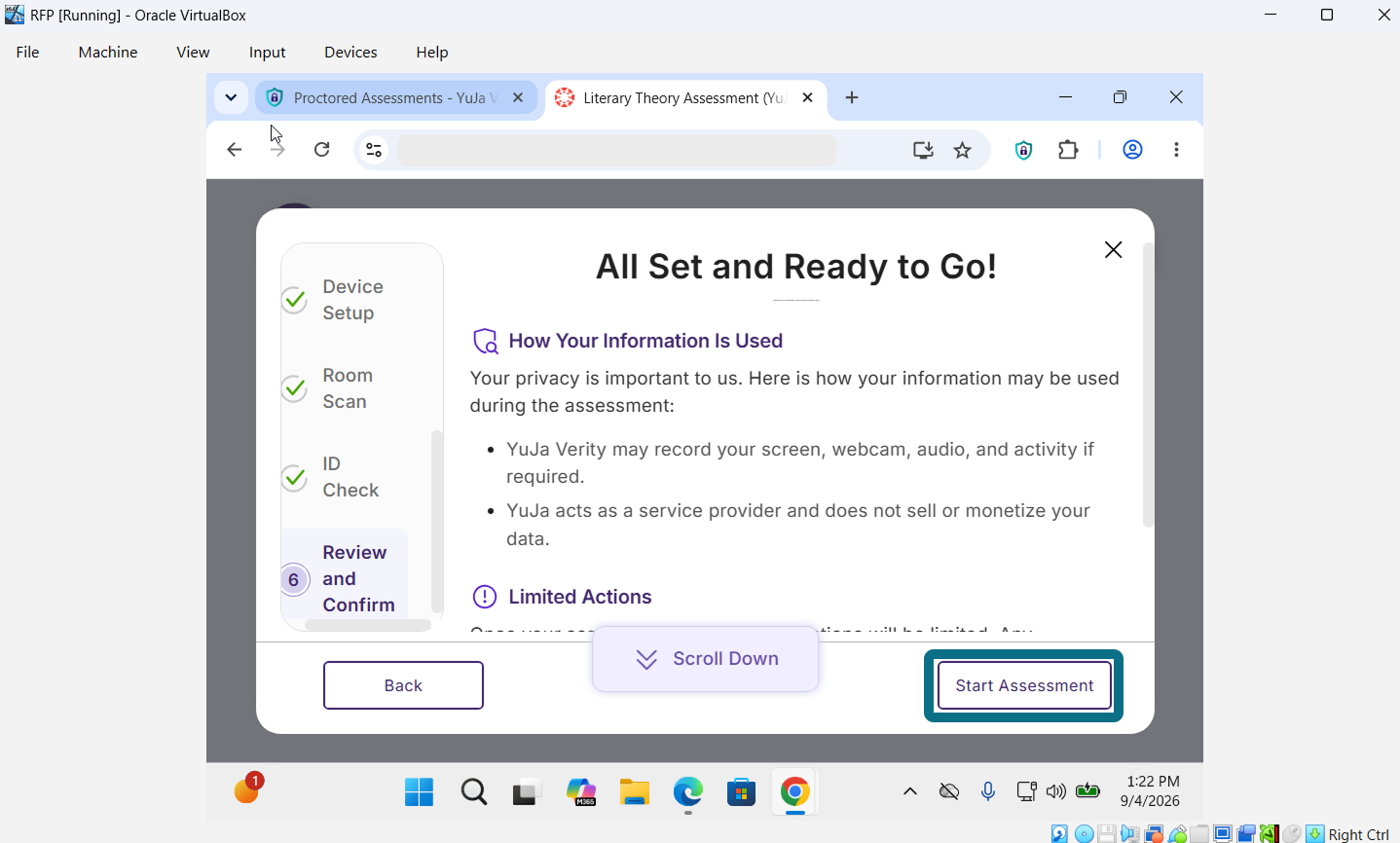Image resolution: width=1400 pixels, height=843 pixels.
Task: Click the install app icon in the address bar
Action: [x=923, y=150]
